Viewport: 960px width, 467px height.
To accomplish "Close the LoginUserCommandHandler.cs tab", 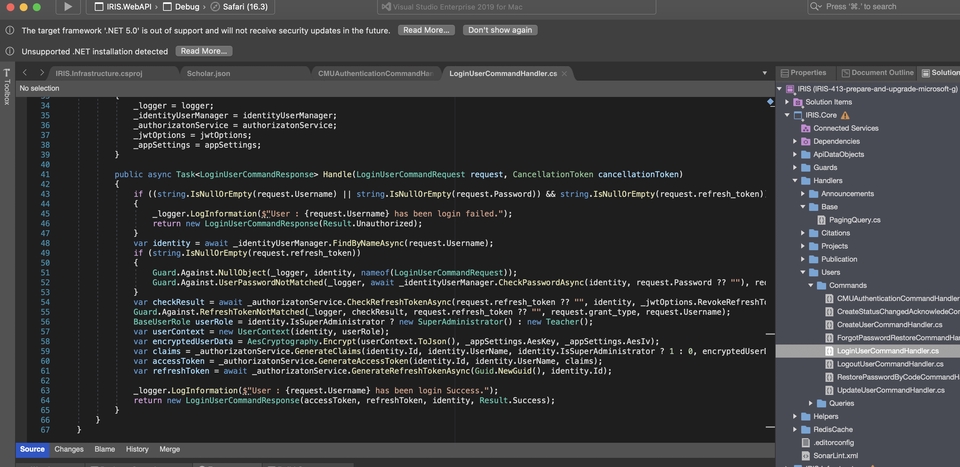I will click(x=564, y=73).
